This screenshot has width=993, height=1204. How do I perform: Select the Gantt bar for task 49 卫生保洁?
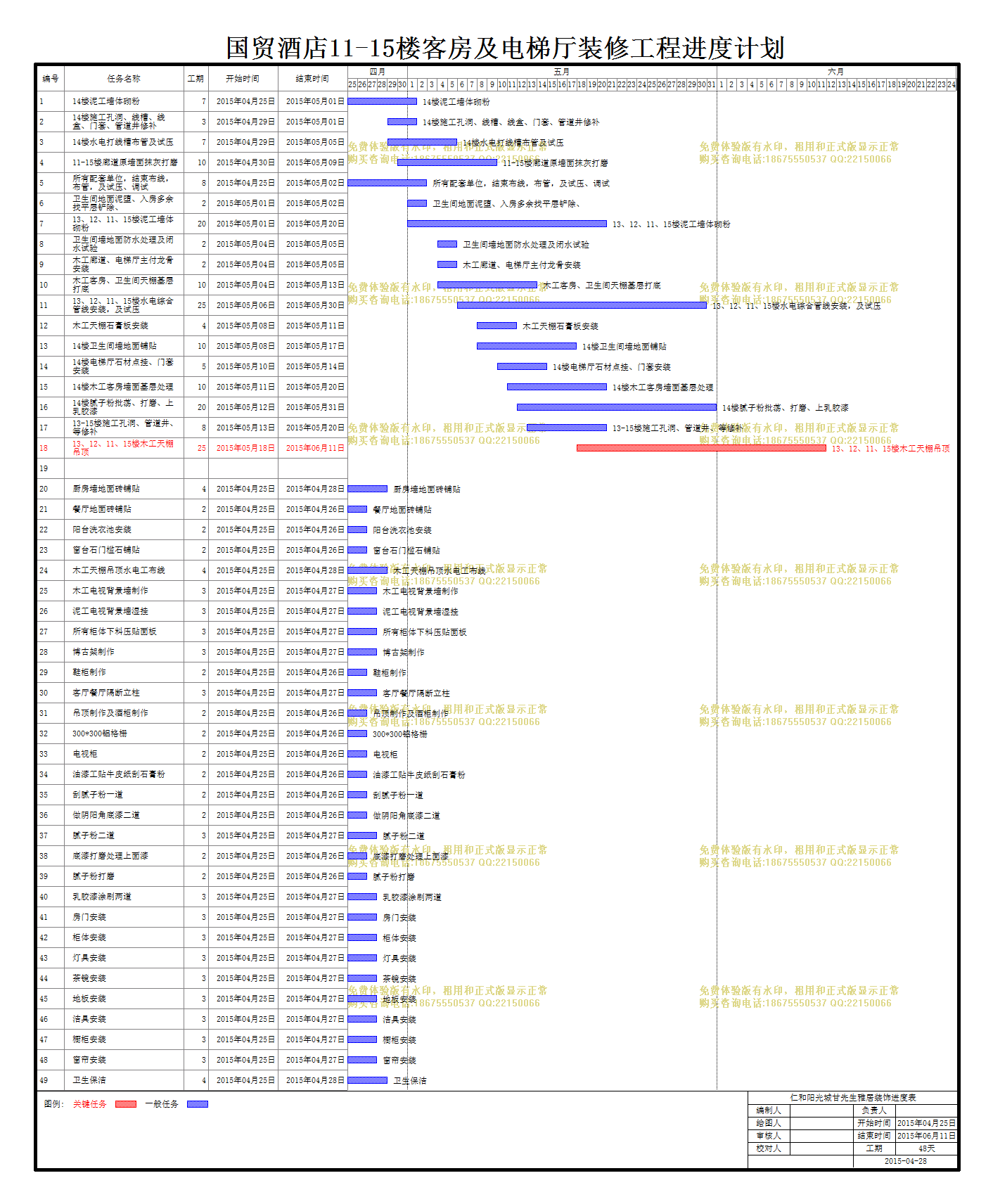coord(368,1080)
